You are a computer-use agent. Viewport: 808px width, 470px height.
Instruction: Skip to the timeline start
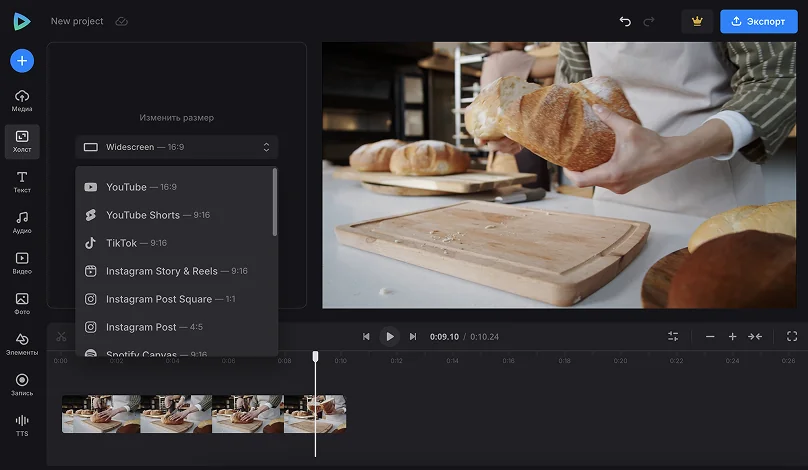(x=366, y=337)
